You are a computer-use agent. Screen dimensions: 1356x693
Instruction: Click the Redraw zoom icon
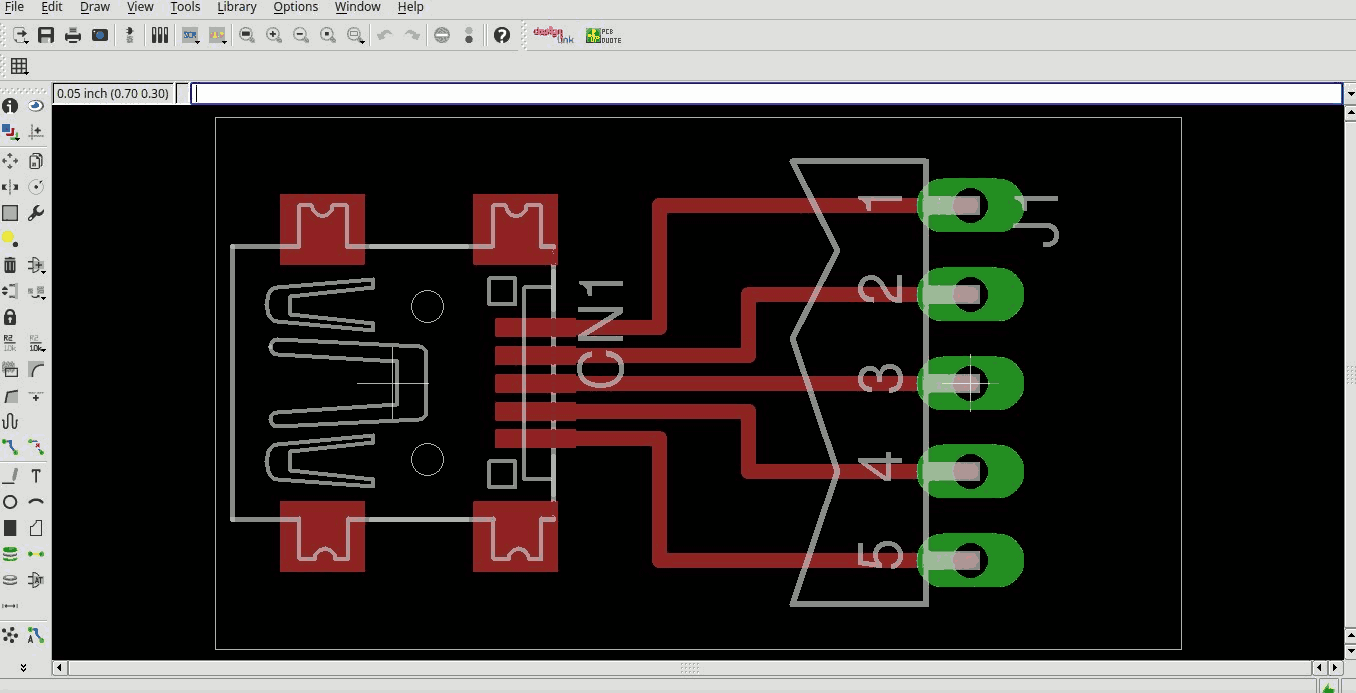(x=328, y=35)
